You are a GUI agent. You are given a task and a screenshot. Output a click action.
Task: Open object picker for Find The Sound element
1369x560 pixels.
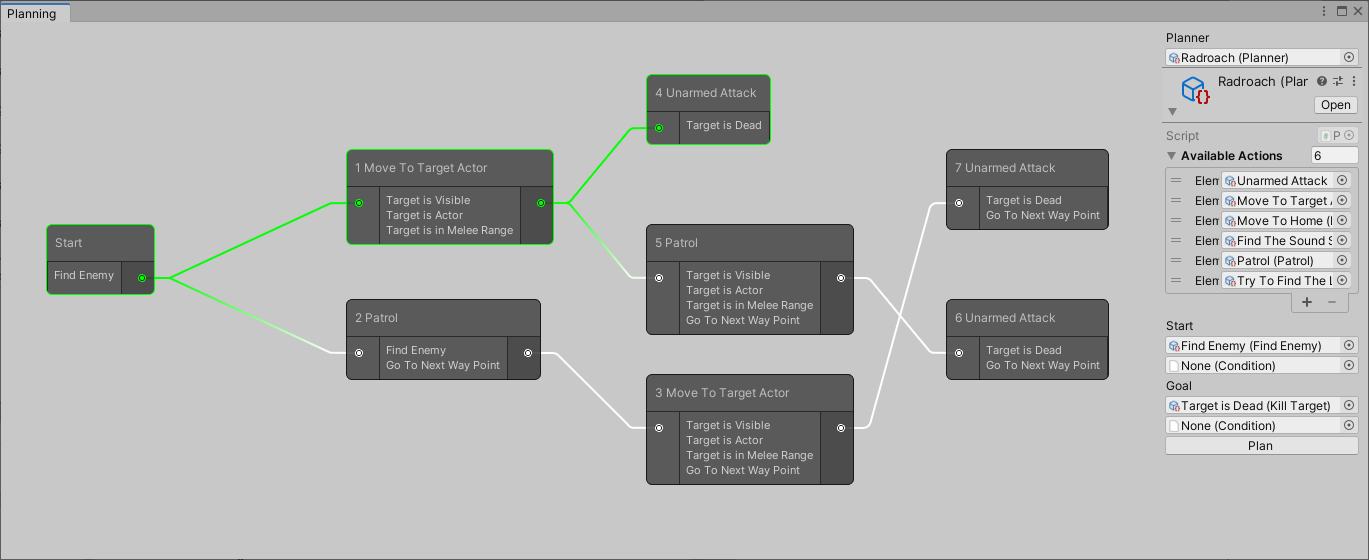[x=1342, y=241]
